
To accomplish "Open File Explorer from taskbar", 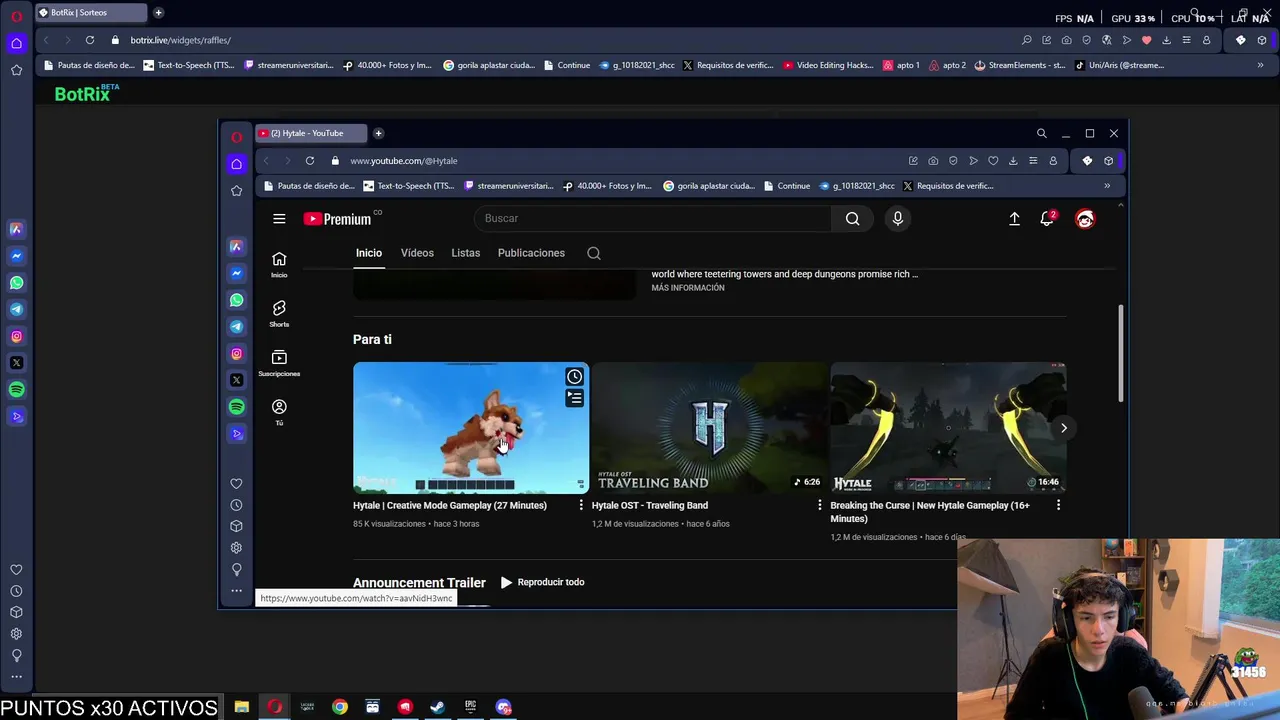I will (241, 707).
